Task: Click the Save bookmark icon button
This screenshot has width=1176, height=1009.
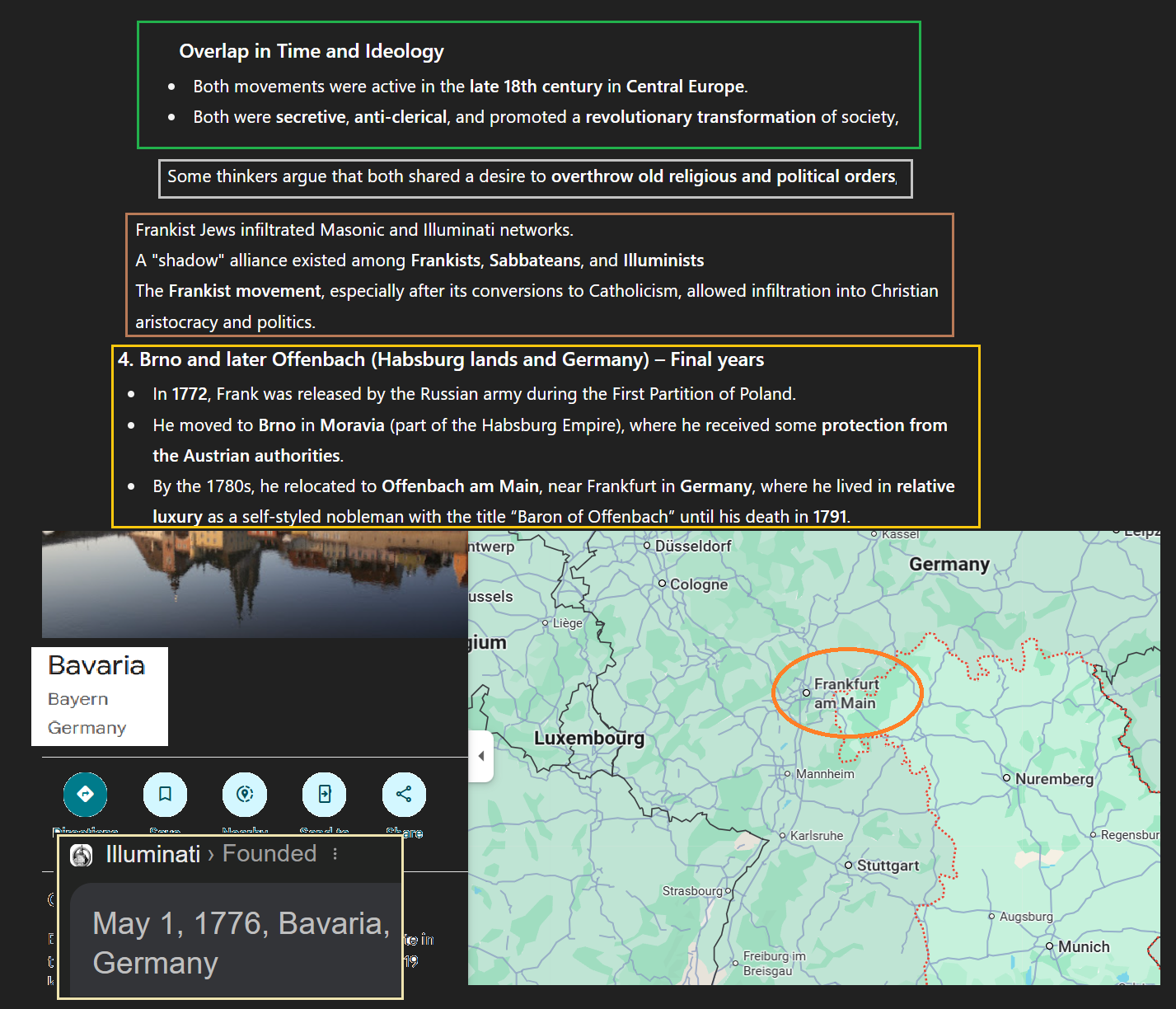Action: click(x=165, y=794)
